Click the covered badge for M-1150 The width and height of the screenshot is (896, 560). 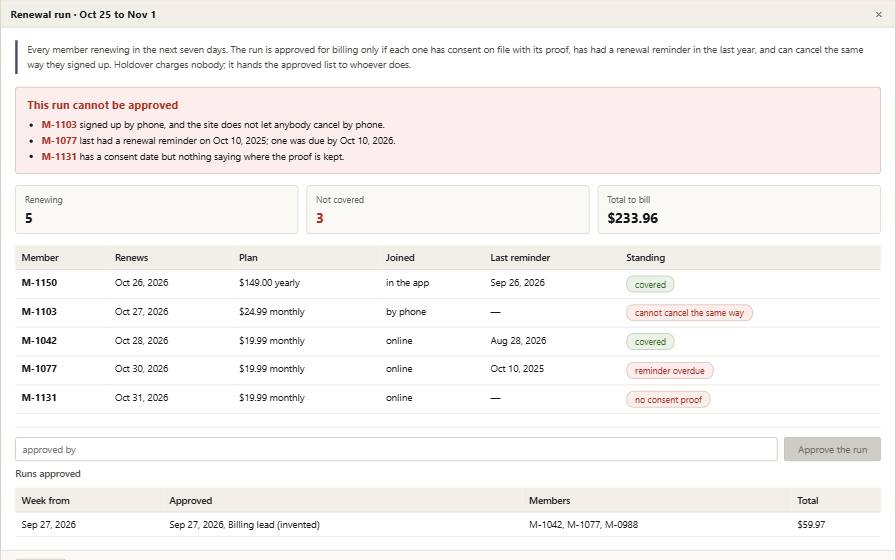[x=650, y=285]
